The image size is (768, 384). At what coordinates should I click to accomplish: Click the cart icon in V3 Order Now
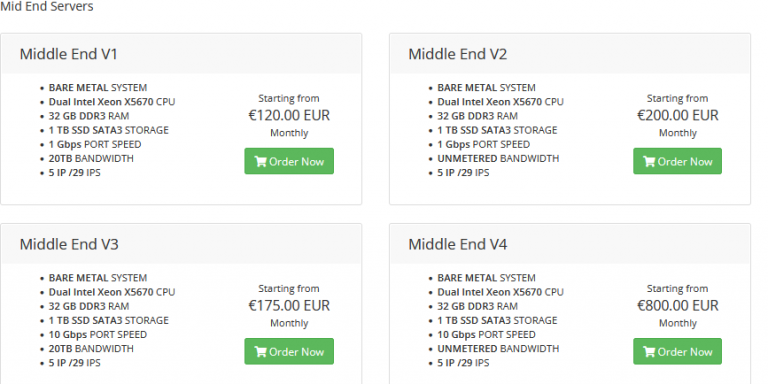[x=260, y=352]
